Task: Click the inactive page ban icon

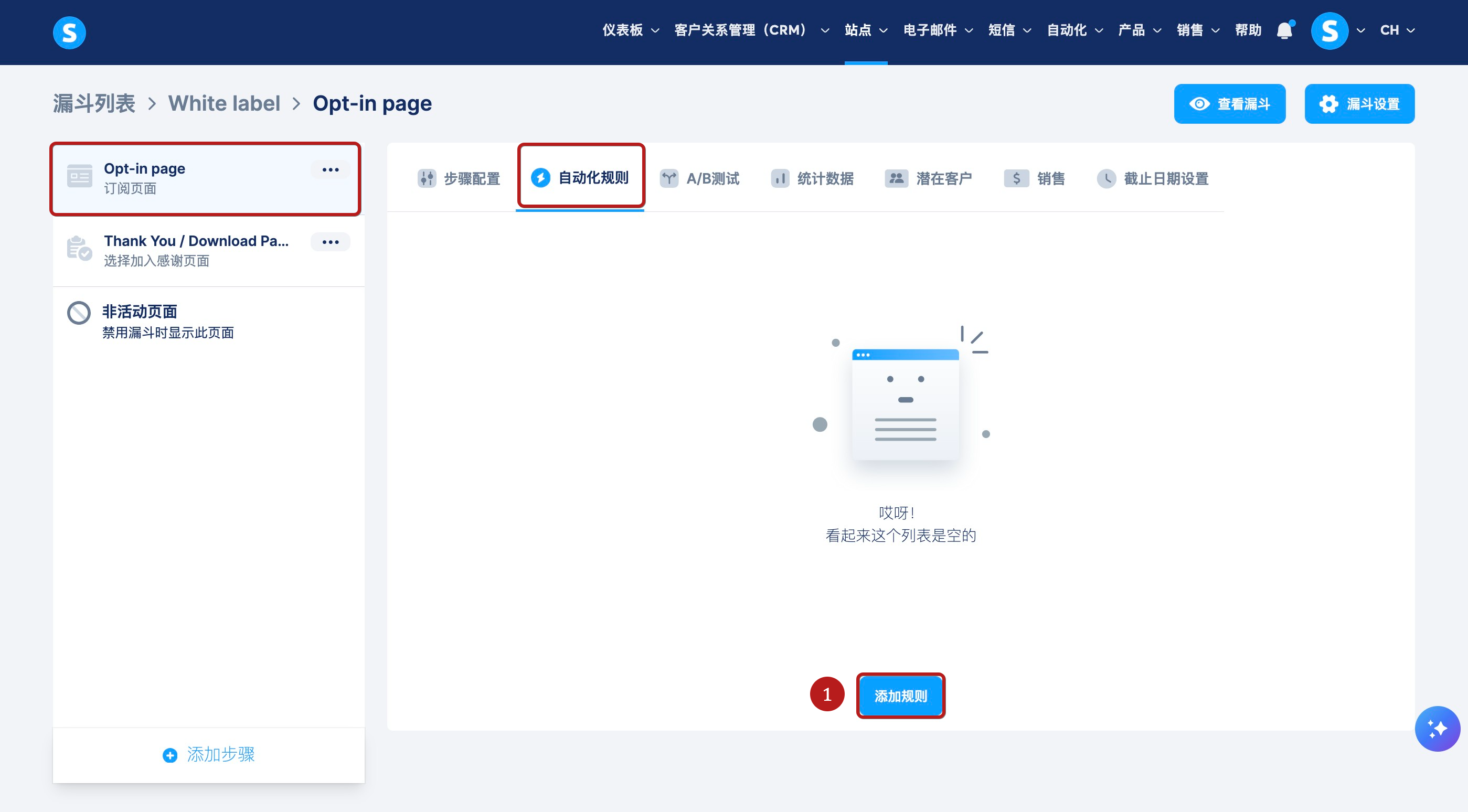Action: [x=79, y=313]
